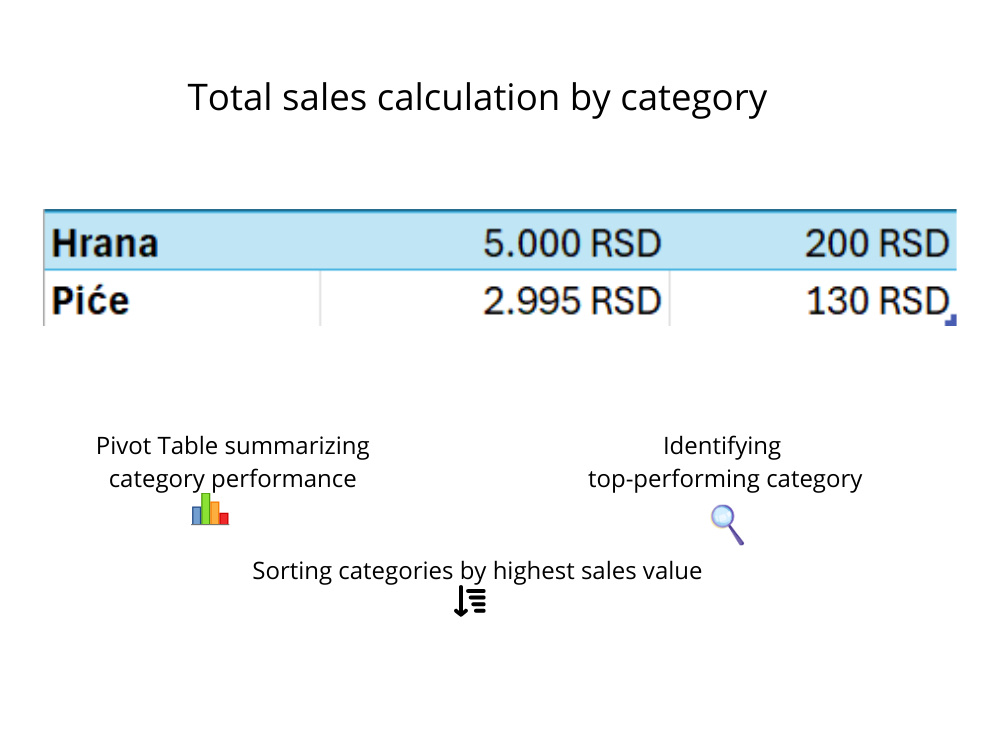Screen dimensions: 1000x750
Task: Click the 5.000 RSD value cell
Action: (x=495, y=243)
